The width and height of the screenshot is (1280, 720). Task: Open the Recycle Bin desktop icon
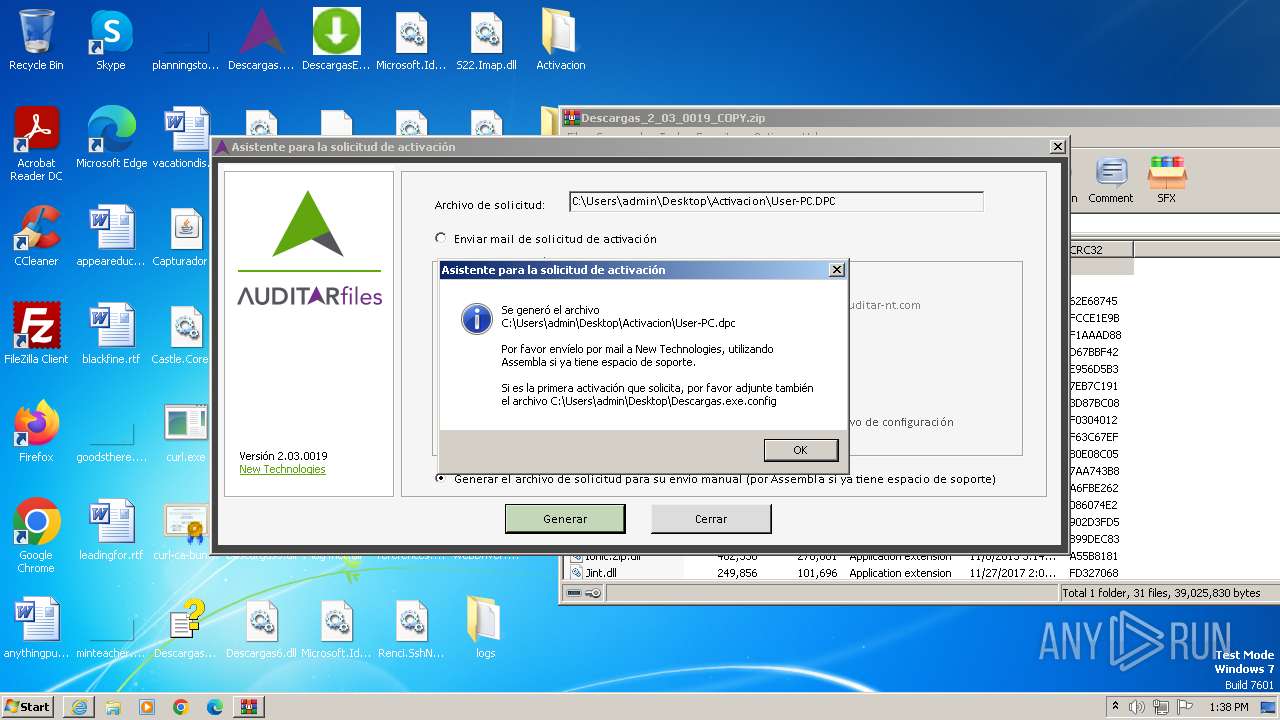[36, 41]
